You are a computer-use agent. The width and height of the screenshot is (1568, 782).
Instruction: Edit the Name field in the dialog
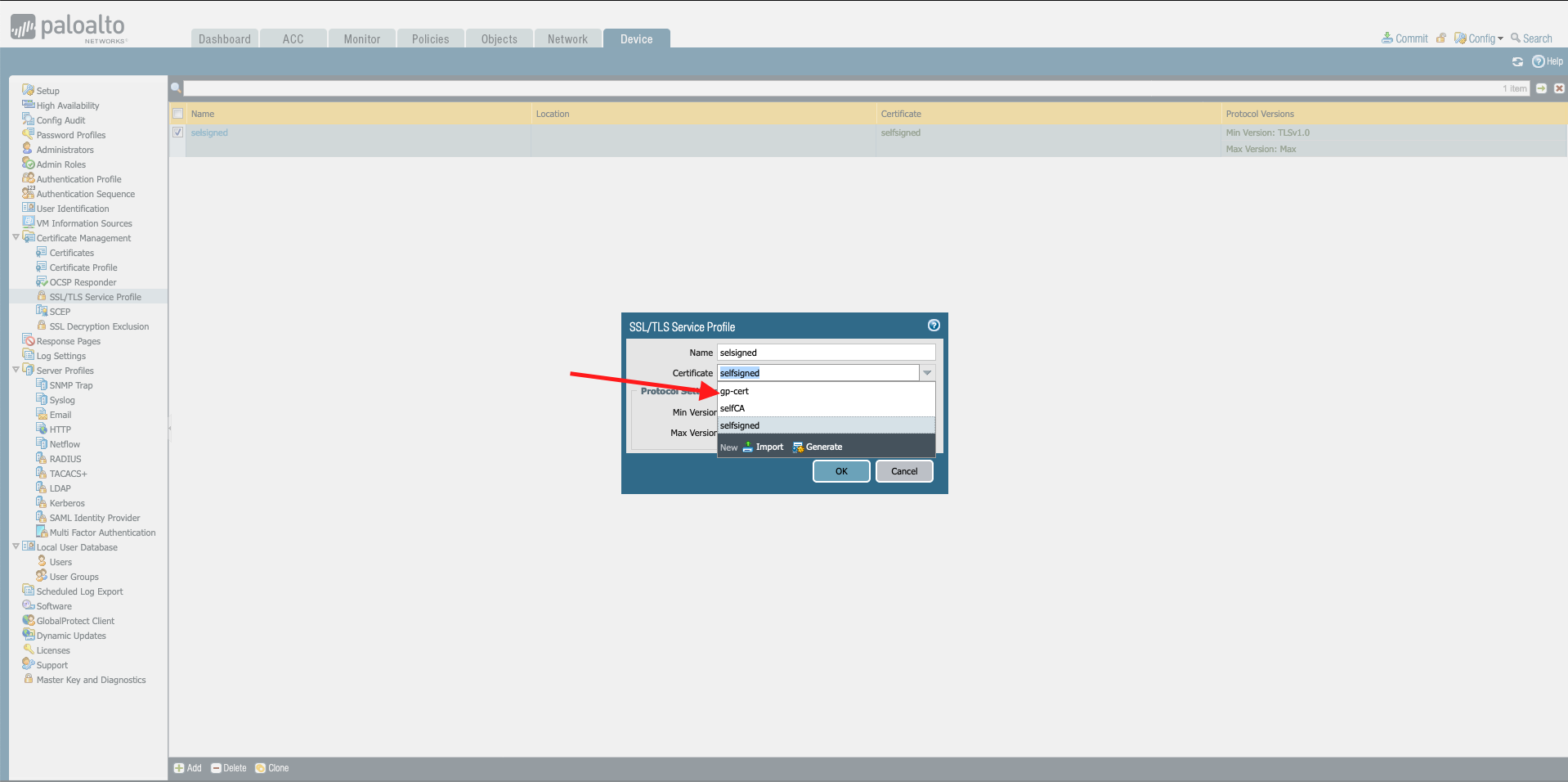[x=826, y=353]
